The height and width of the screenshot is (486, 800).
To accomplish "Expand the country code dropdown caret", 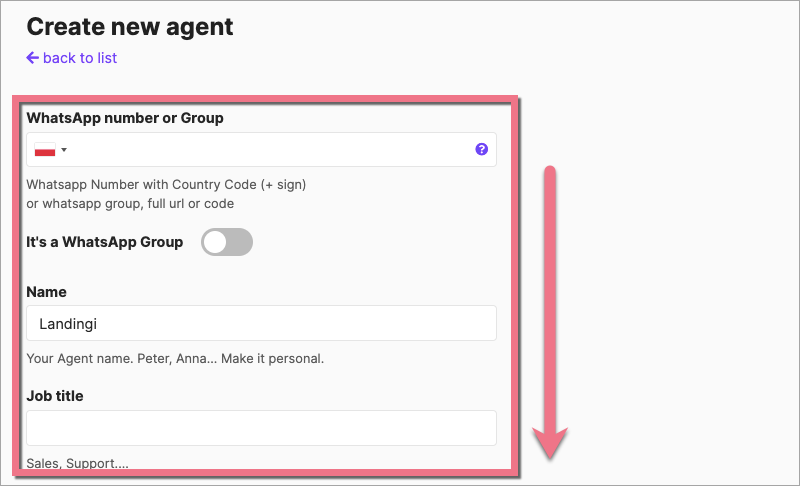I will point(64,150).
